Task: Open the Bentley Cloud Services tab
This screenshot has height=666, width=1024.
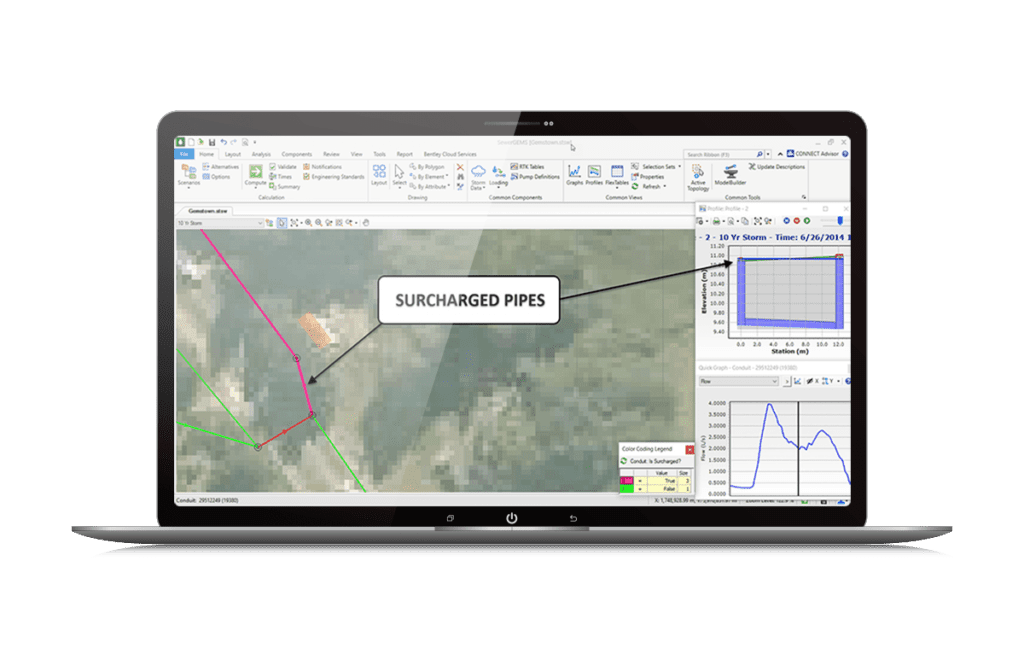Action: pyautogui.click(x=450, y=154)
